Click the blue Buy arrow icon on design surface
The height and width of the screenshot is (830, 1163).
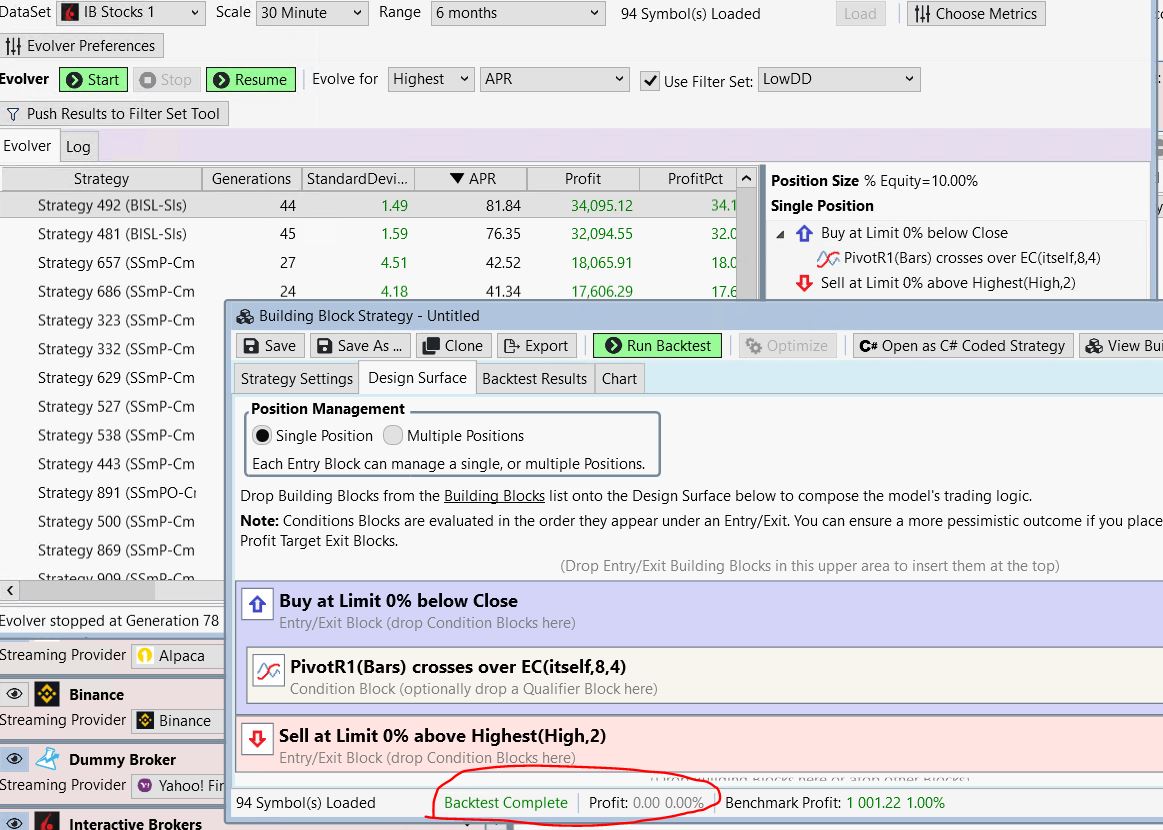pyautogui.click(x=258, y=604)
